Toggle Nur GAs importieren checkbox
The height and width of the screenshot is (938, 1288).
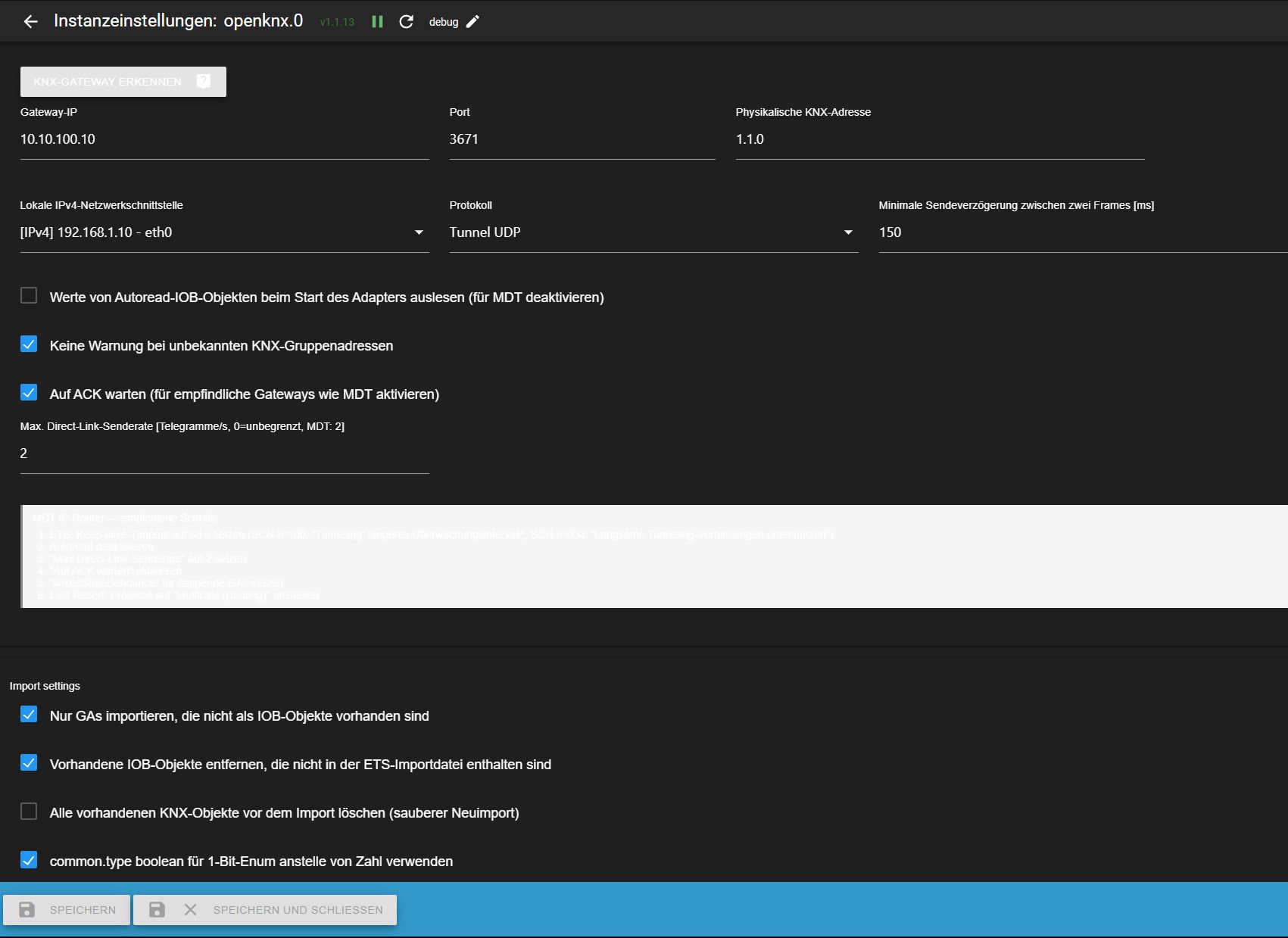pyautogui.click(x=29, y=714)
